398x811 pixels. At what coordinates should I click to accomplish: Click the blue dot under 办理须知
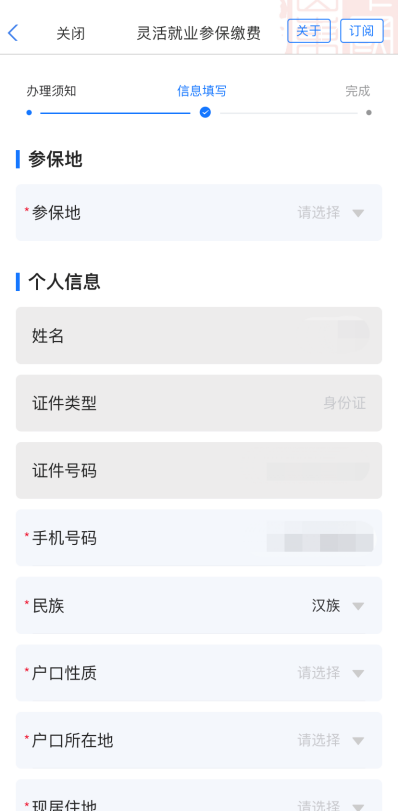pos(29,112)
